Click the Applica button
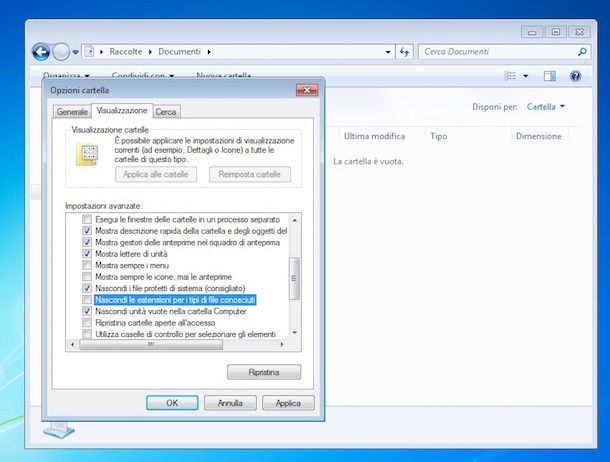 tap(288, 403)
